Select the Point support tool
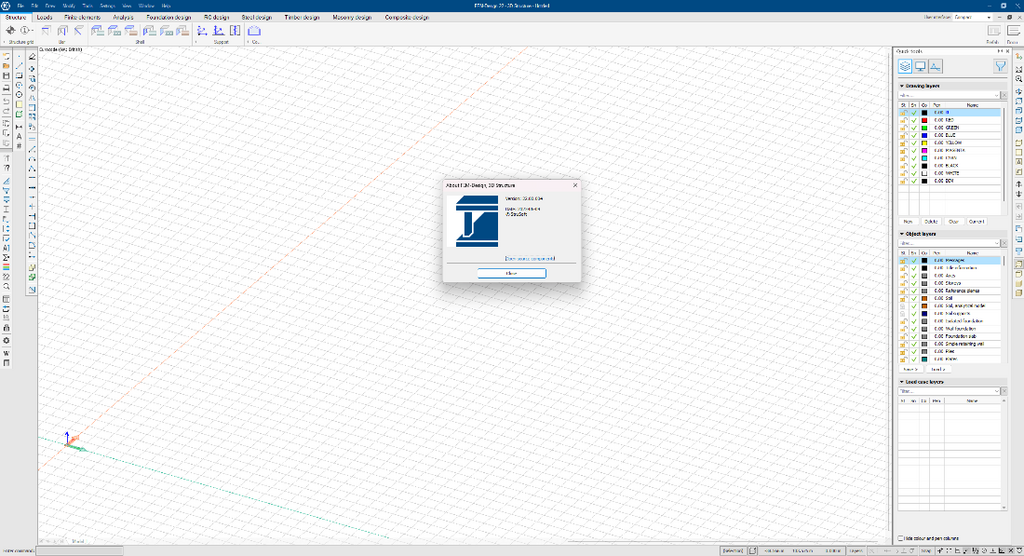This screenshot has width=1024, height=556. (x=202, y=31)
